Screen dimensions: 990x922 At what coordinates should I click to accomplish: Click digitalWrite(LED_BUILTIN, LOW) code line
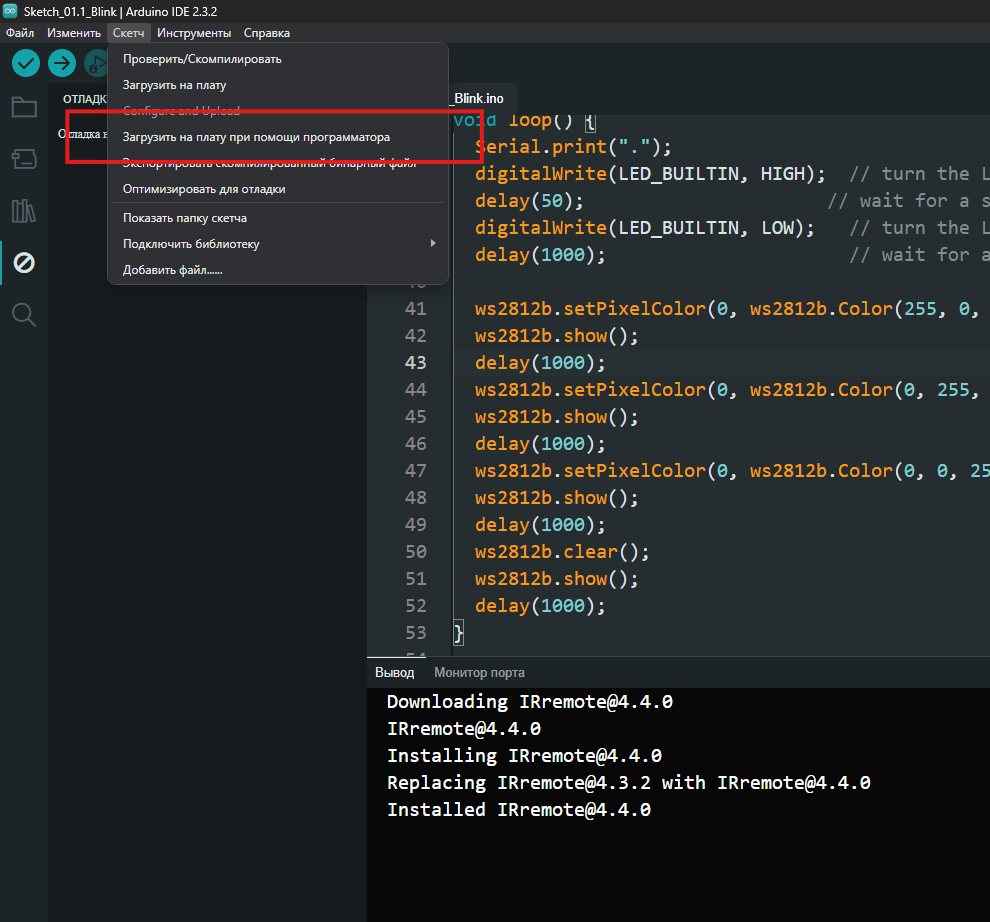645,228
